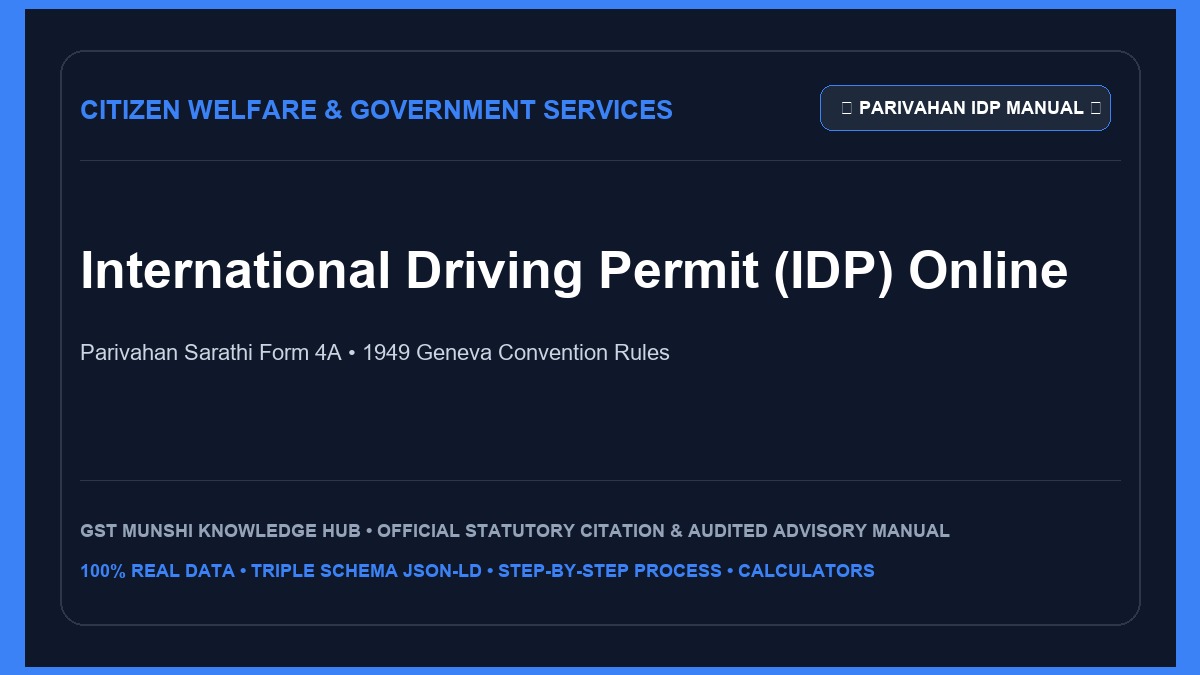The image size is (1200, 675).
Task: Select the CITIZEN WELFARE & GOVERNMENT SERVICES heading
Action: 376,110
